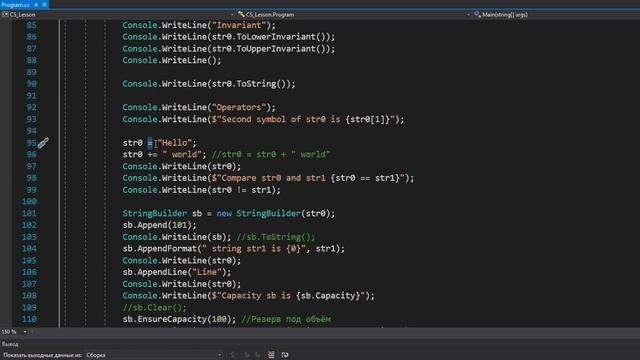Click line number 110 in the gutter
The width and height of the screenshot is (640, 360).
(x=29, y=319)
